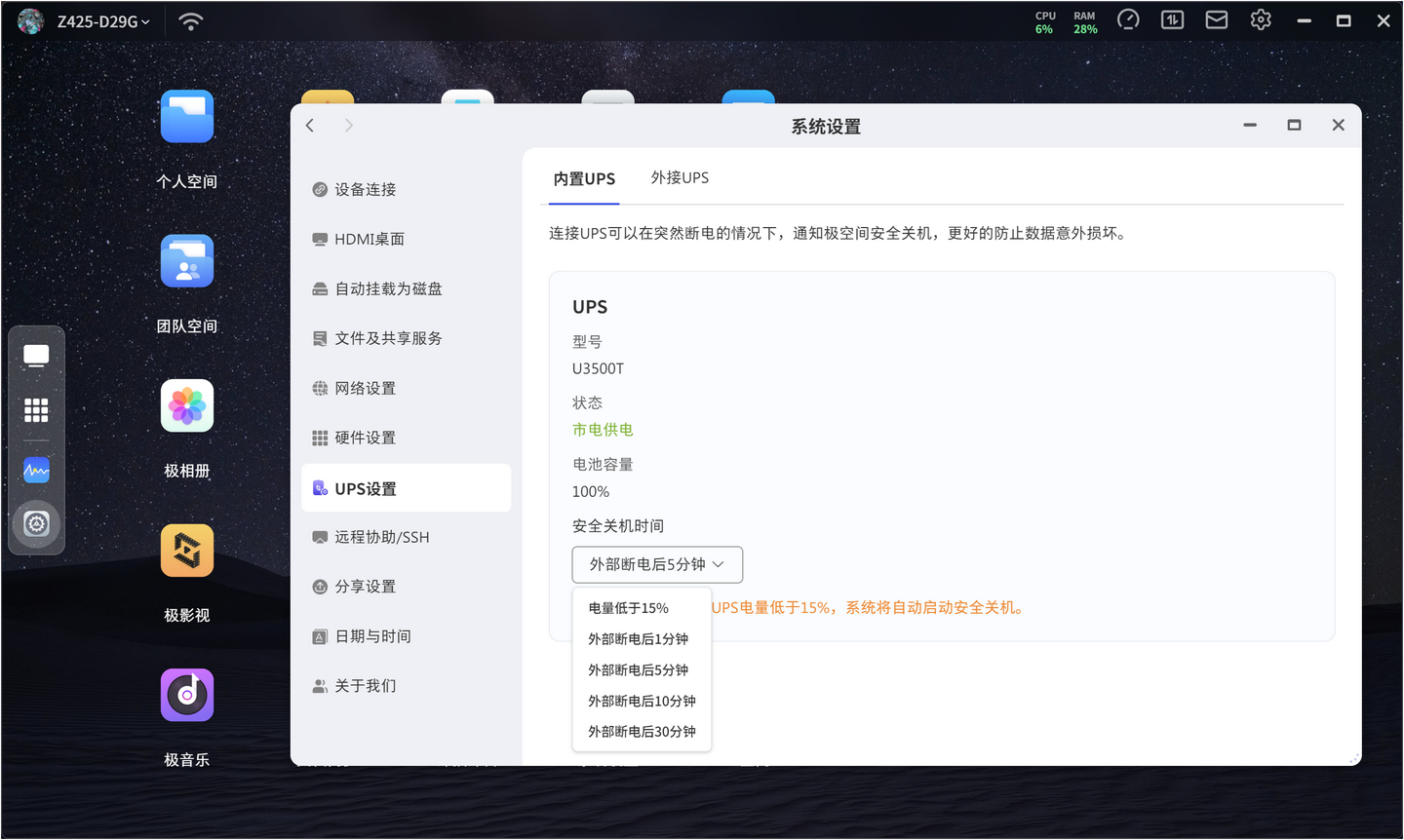Switch to the 内置UPS tab
1404x840 pixels.
[584, 178]
